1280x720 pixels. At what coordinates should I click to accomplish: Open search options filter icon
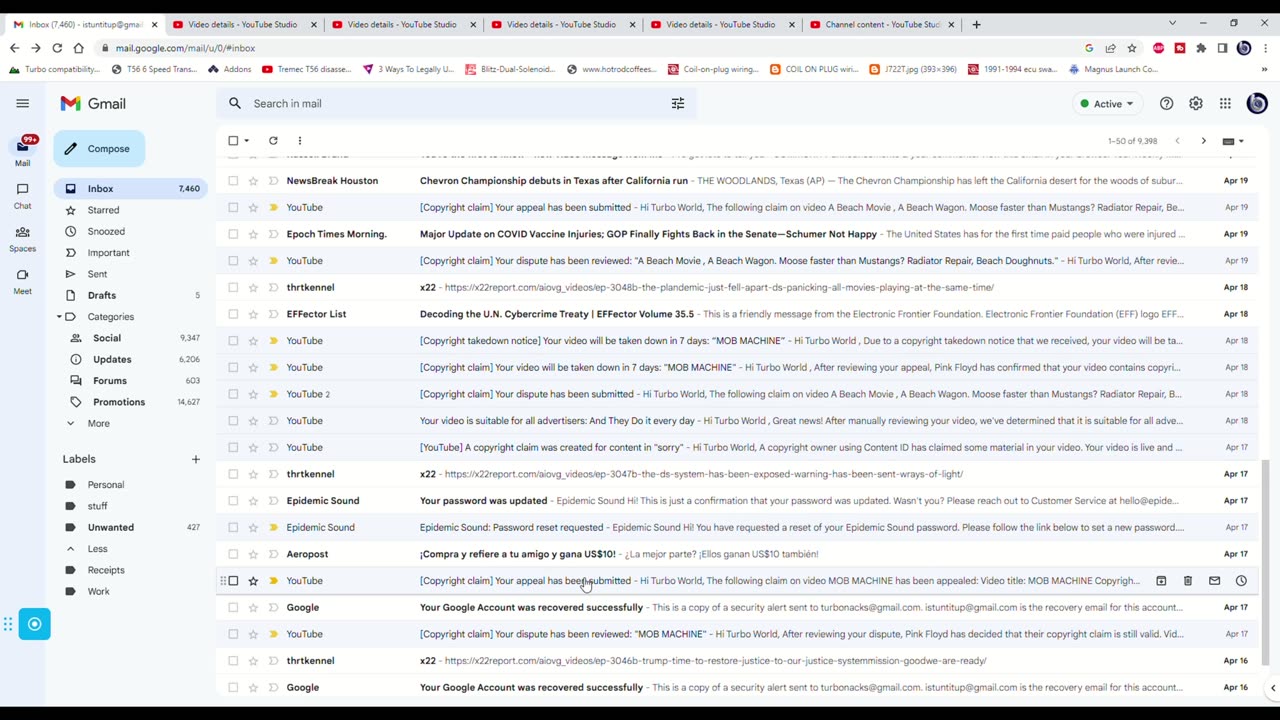[x=678, y=103]
